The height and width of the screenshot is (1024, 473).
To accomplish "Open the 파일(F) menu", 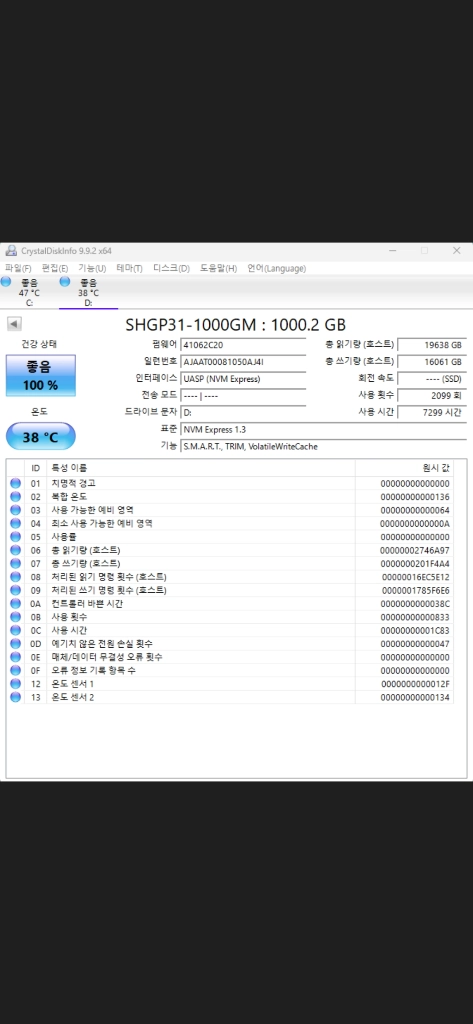I will (18, 268).
